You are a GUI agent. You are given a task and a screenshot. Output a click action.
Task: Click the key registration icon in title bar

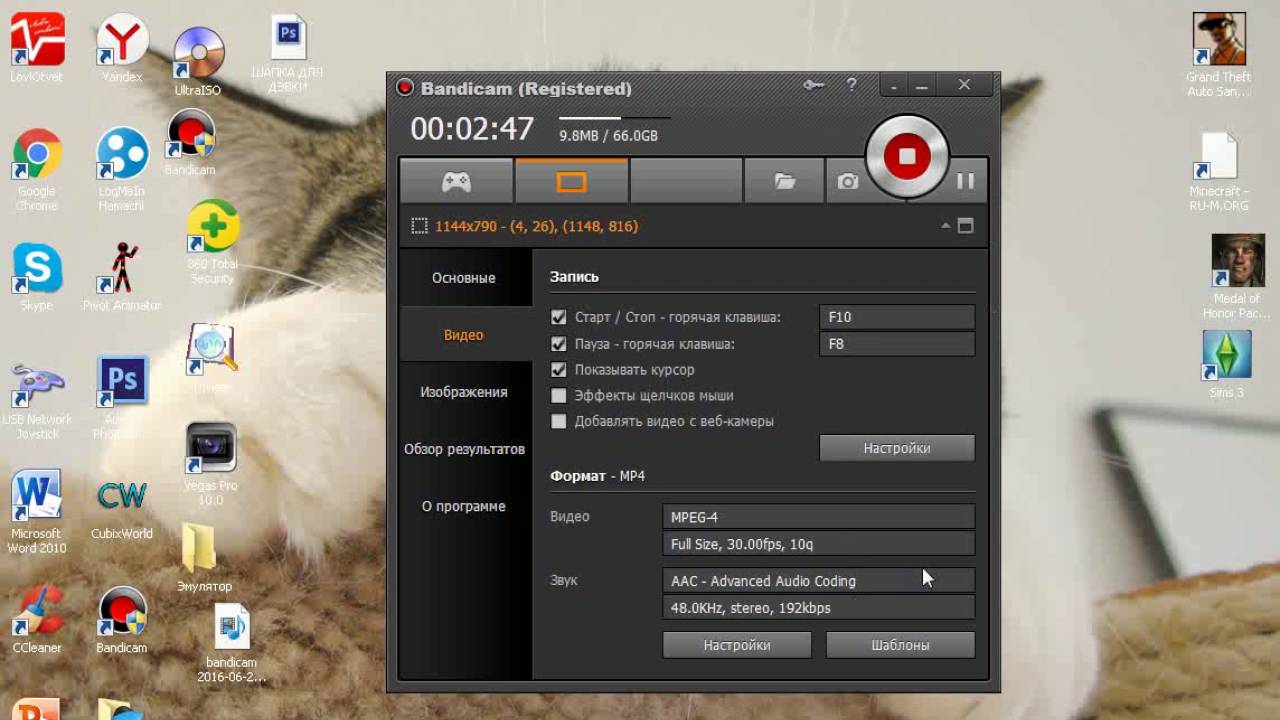813,86
